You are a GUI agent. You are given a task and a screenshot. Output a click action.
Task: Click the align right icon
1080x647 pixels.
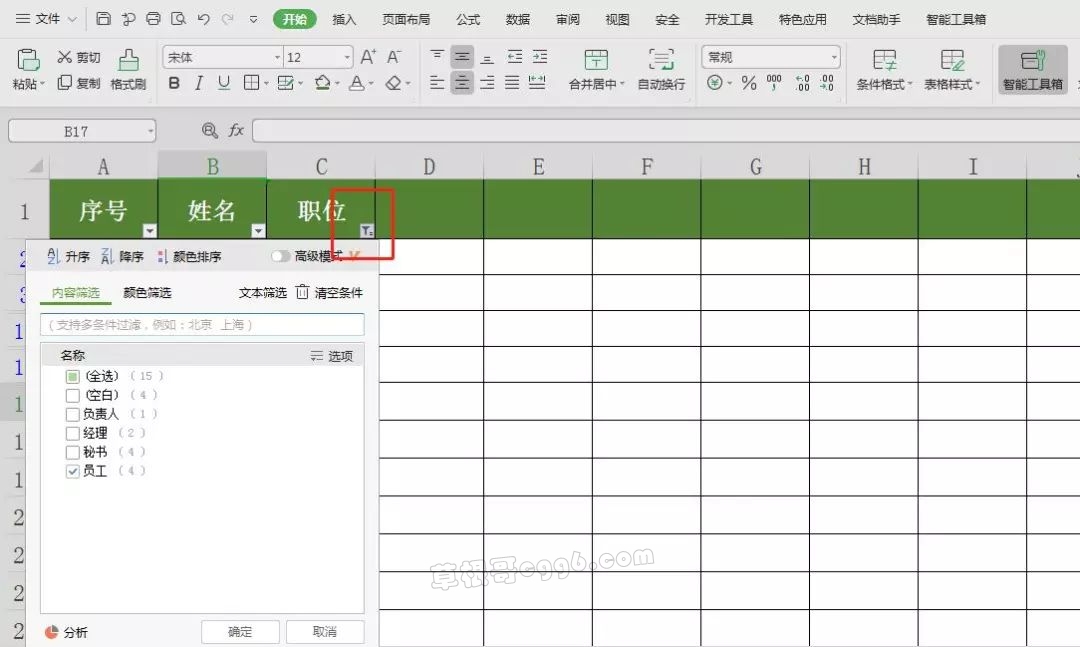[487, 83]
